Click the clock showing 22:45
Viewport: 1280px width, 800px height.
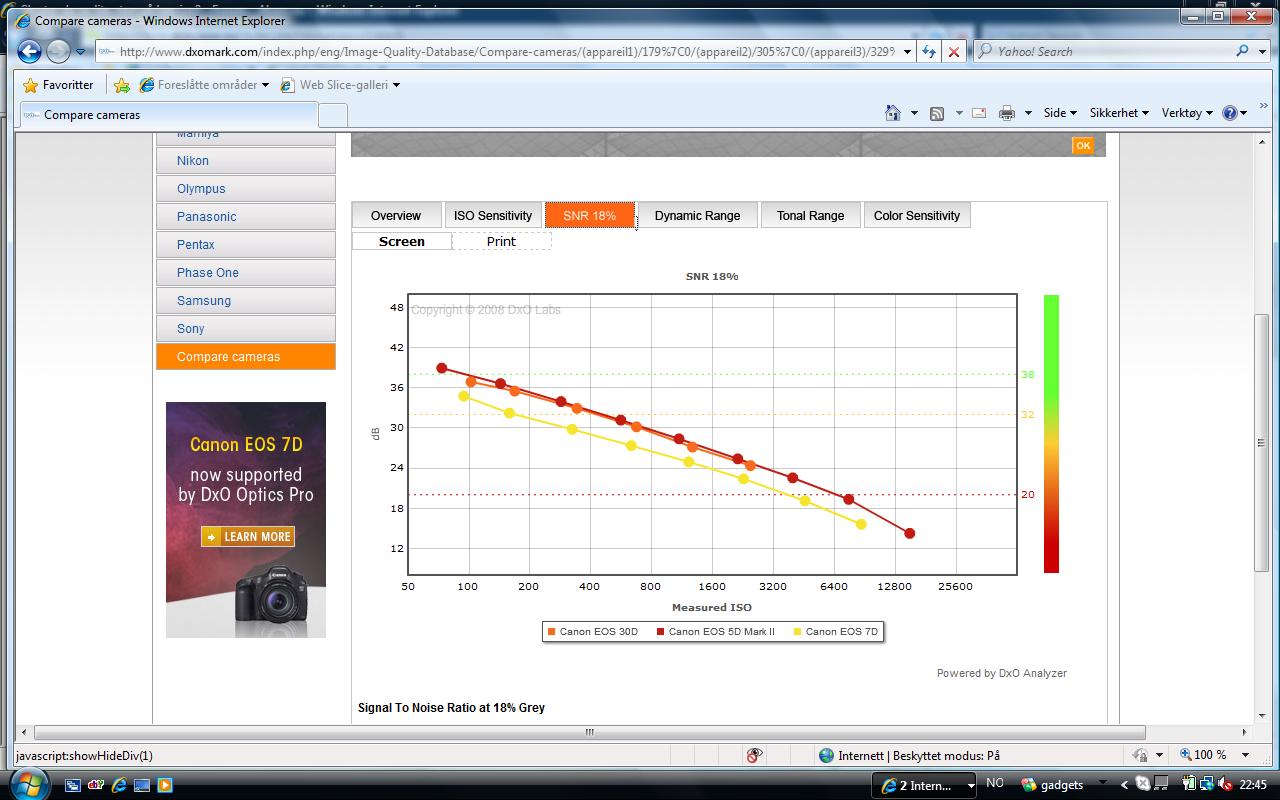coord(1253,785)
